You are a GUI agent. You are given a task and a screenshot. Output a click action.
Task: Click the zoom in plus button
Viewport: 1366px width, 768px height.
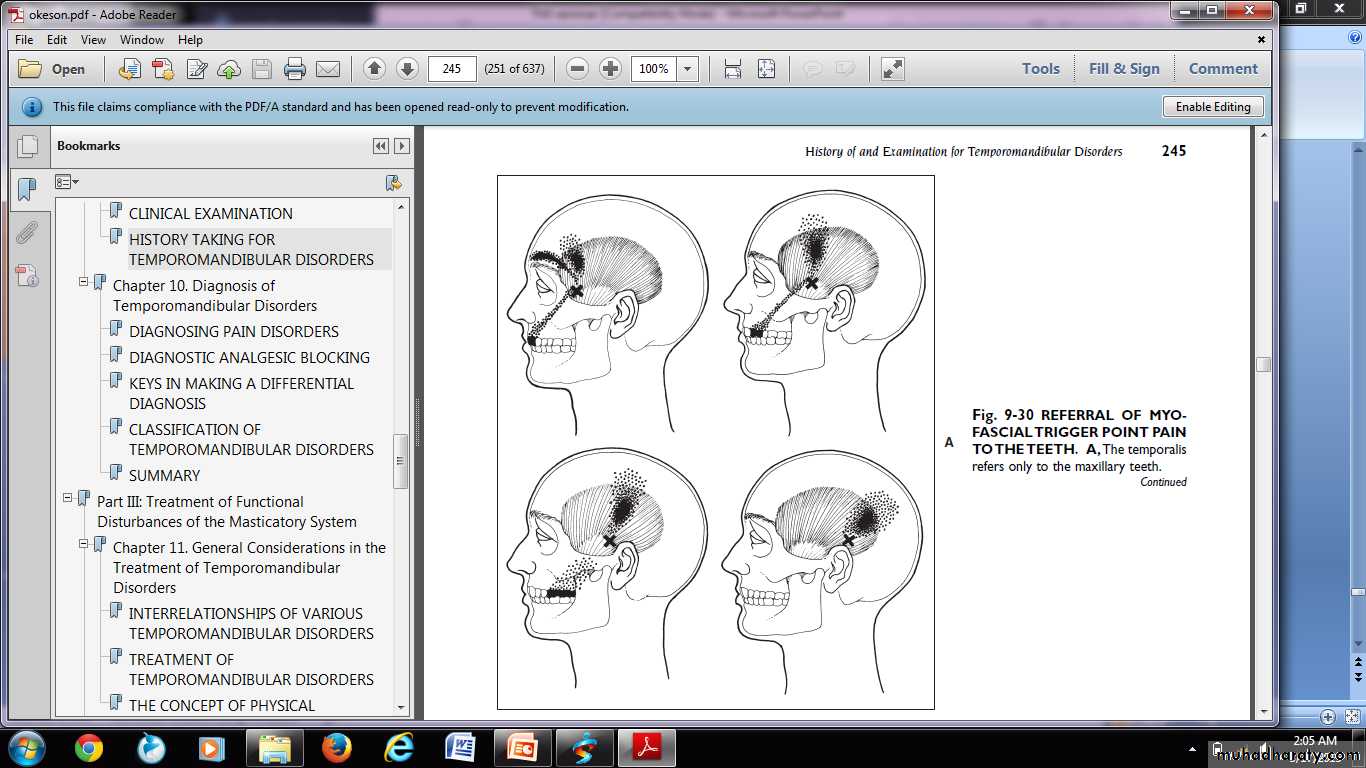pos(610,69)
